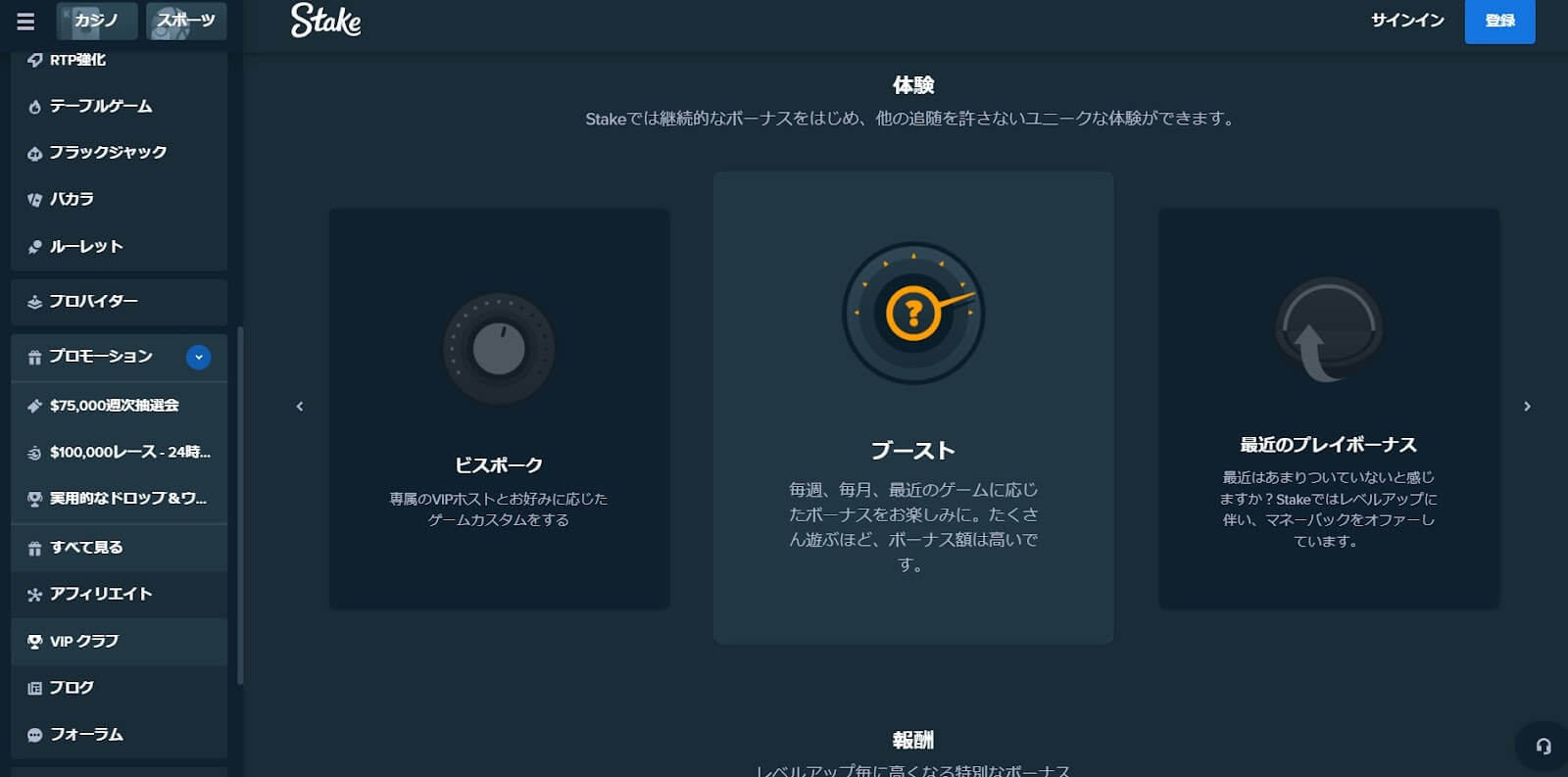
Task: Open VIP クラブ in the sidebar
Action: tap(120, 641)
